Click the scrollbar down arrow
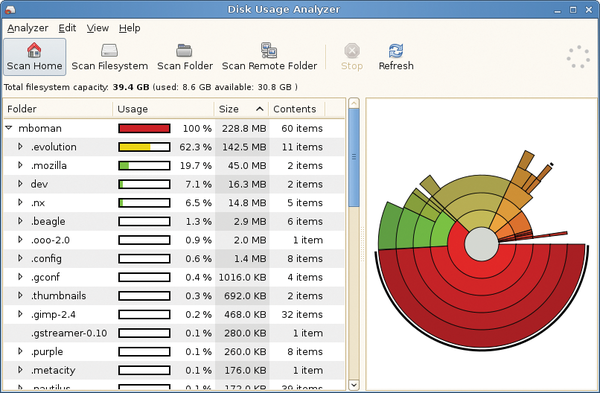 [354, 385]
